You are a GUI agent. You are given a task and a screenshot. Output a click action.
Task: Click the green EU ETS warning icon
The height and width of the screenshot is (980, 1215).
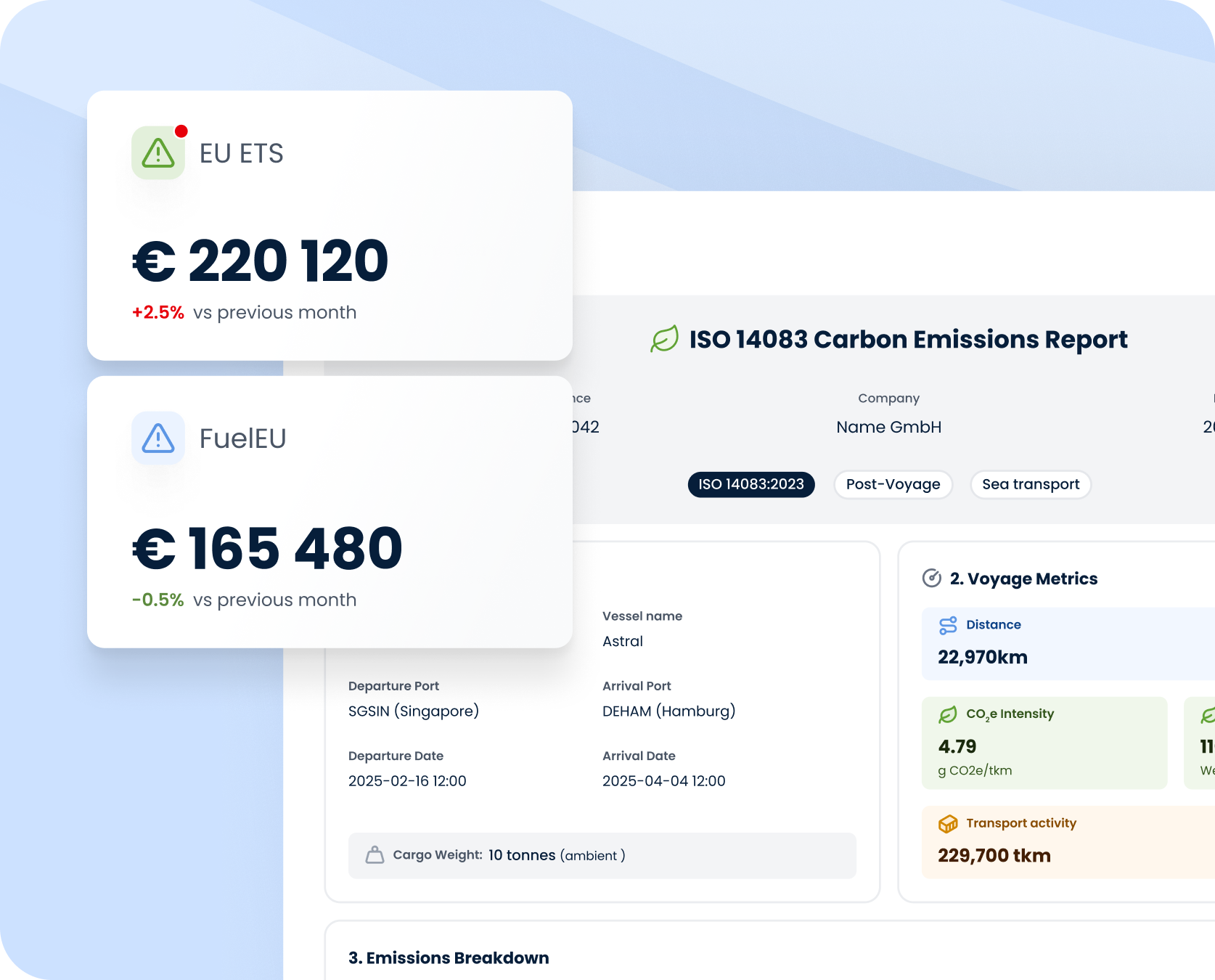coord(157,153)
